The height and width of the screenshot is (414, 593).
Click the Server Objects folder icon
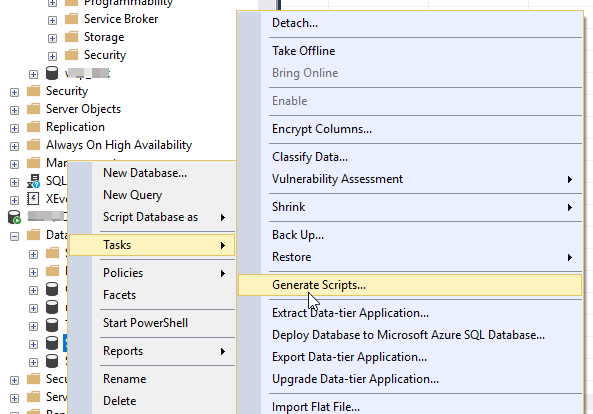33,109
